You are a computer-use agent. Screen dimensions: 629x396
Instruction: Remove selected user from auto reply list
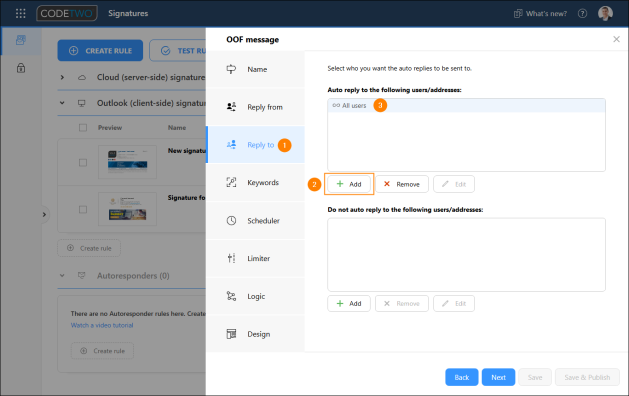click(x=402, y=184)
